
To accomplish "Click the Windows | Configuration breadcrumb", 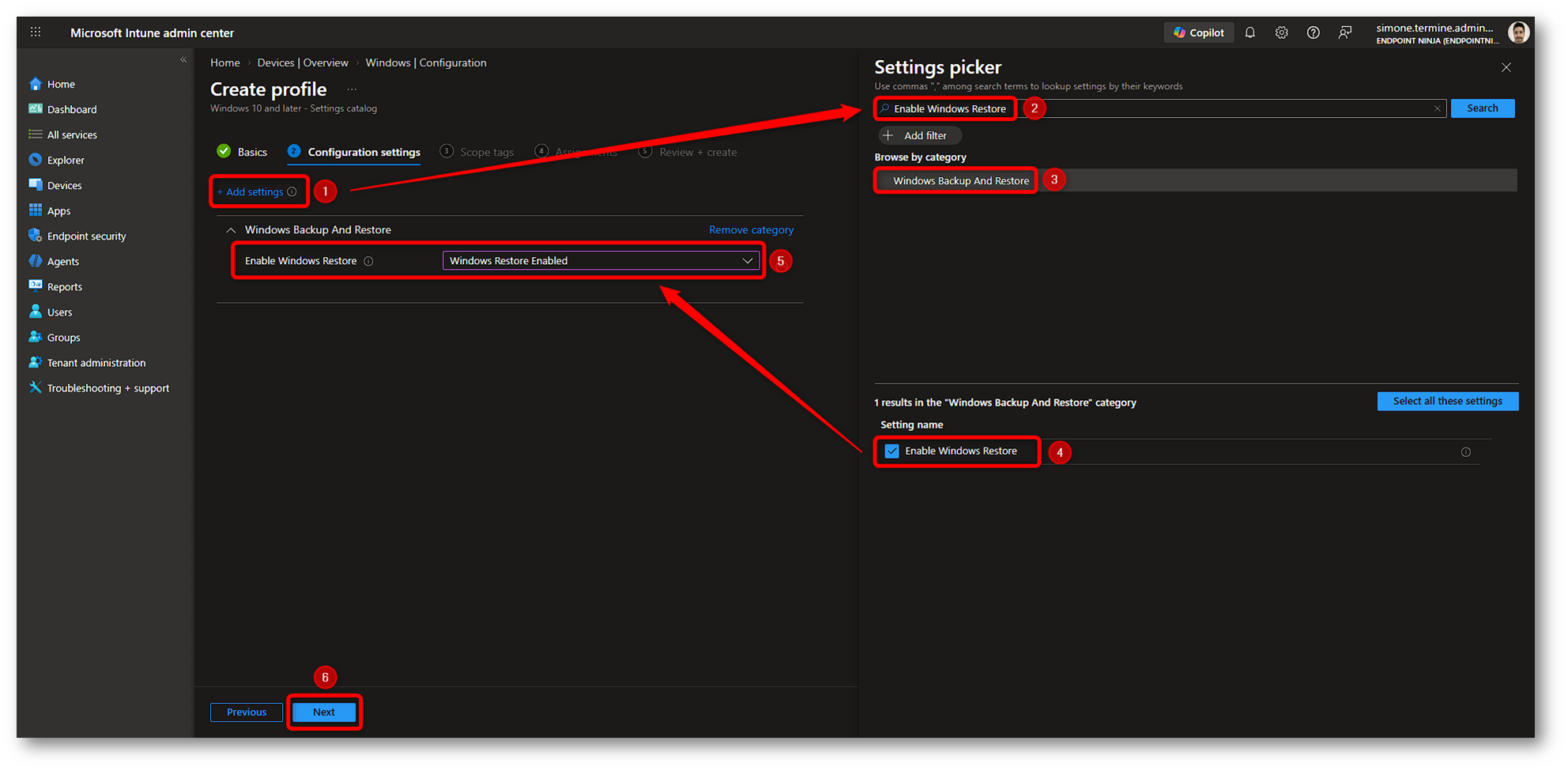I will pyautogui.click(x=426, y=62).
